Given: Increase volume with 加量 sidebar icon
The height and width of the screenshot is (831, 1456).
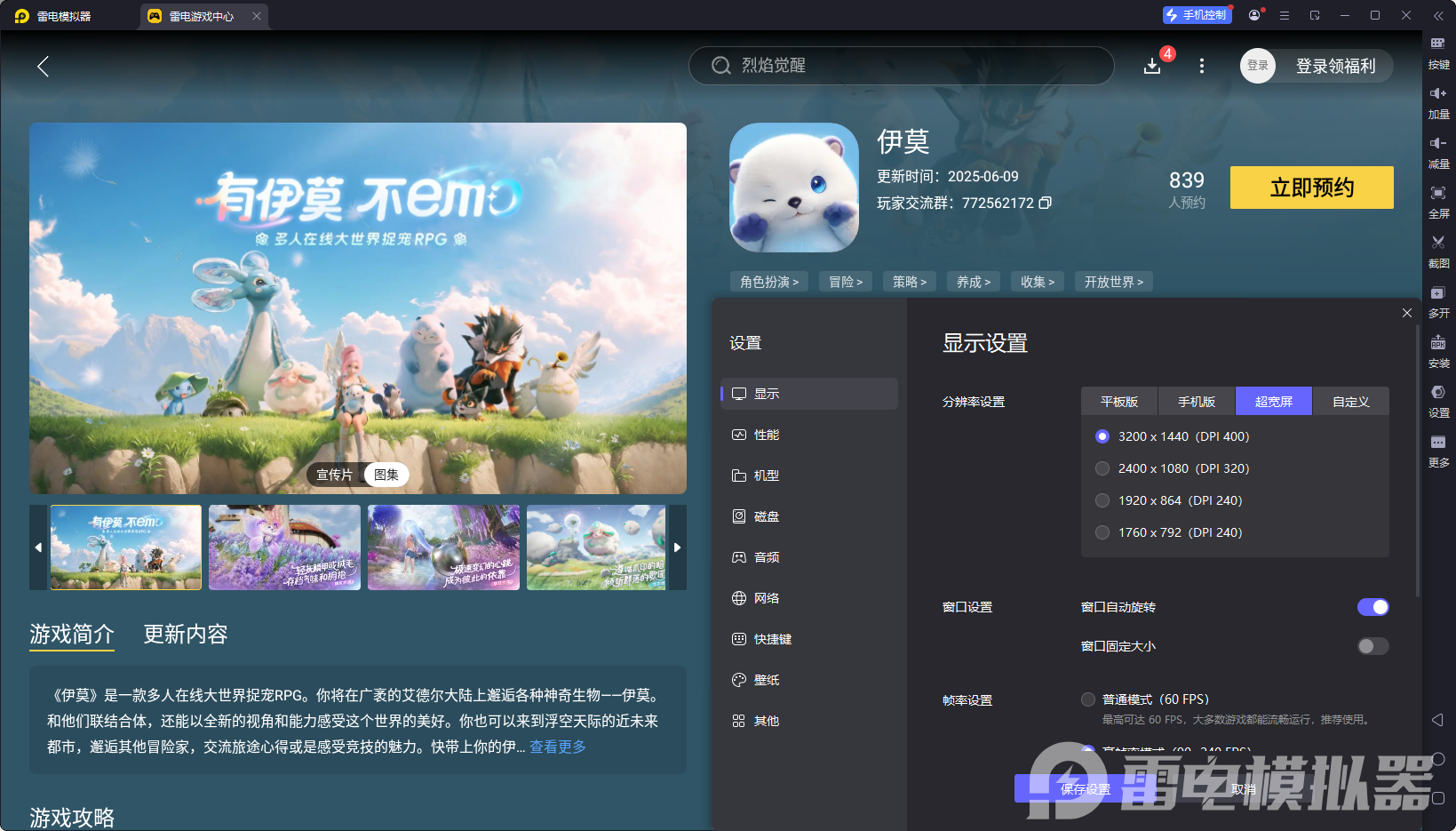Looking at the screenshot, I should tap(1438, 103).
